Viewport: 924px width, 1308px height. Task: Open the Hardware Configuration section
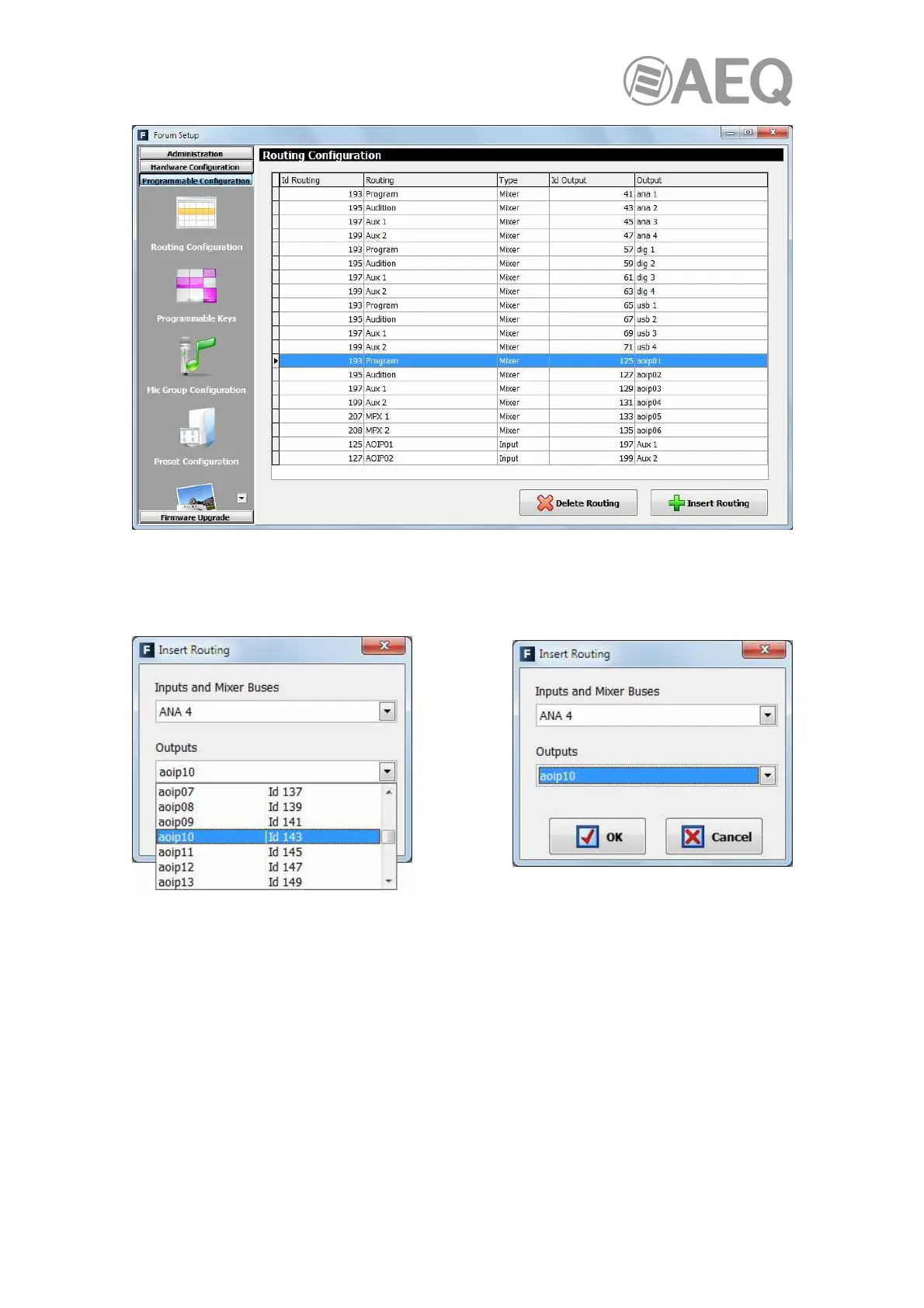coord(196,167)
